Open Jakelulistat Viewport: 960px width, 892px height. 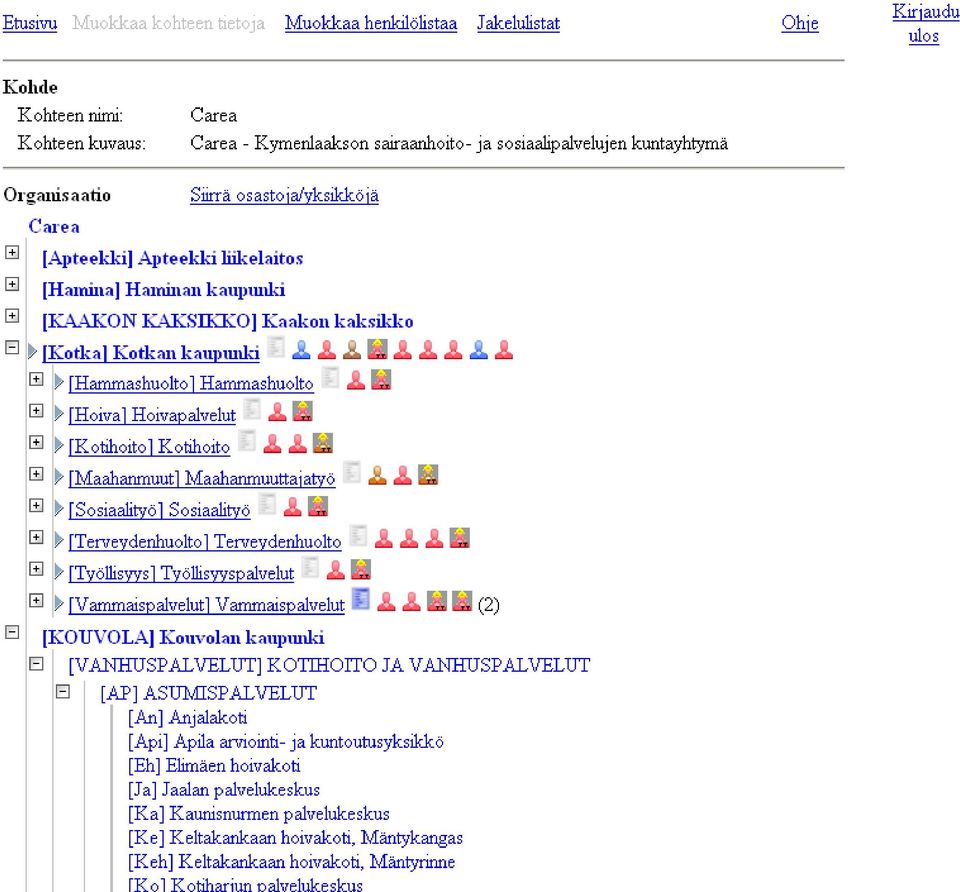[x=519, y=23]
